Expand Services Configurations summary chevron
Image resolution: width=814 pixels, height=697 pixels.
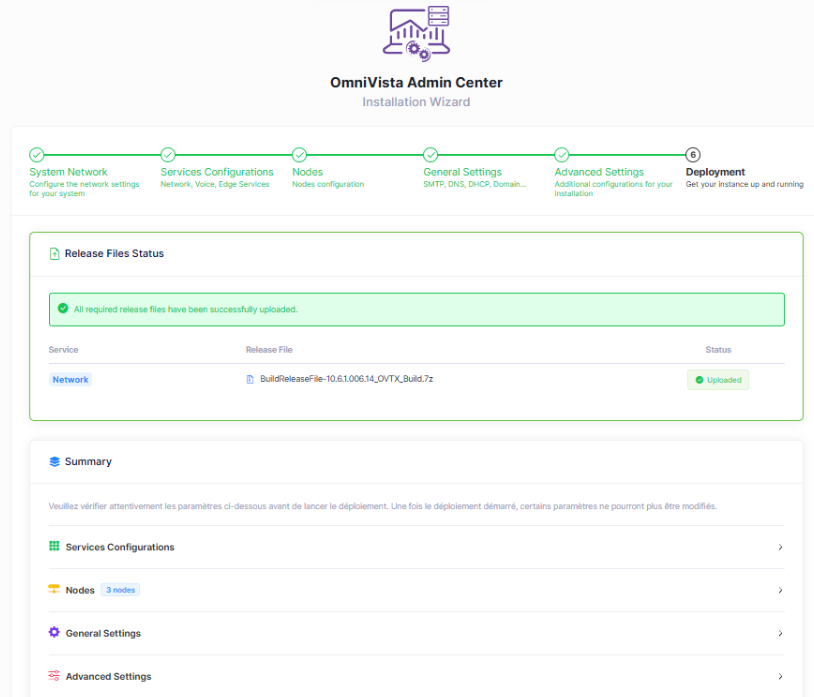(x=780, y=547)
